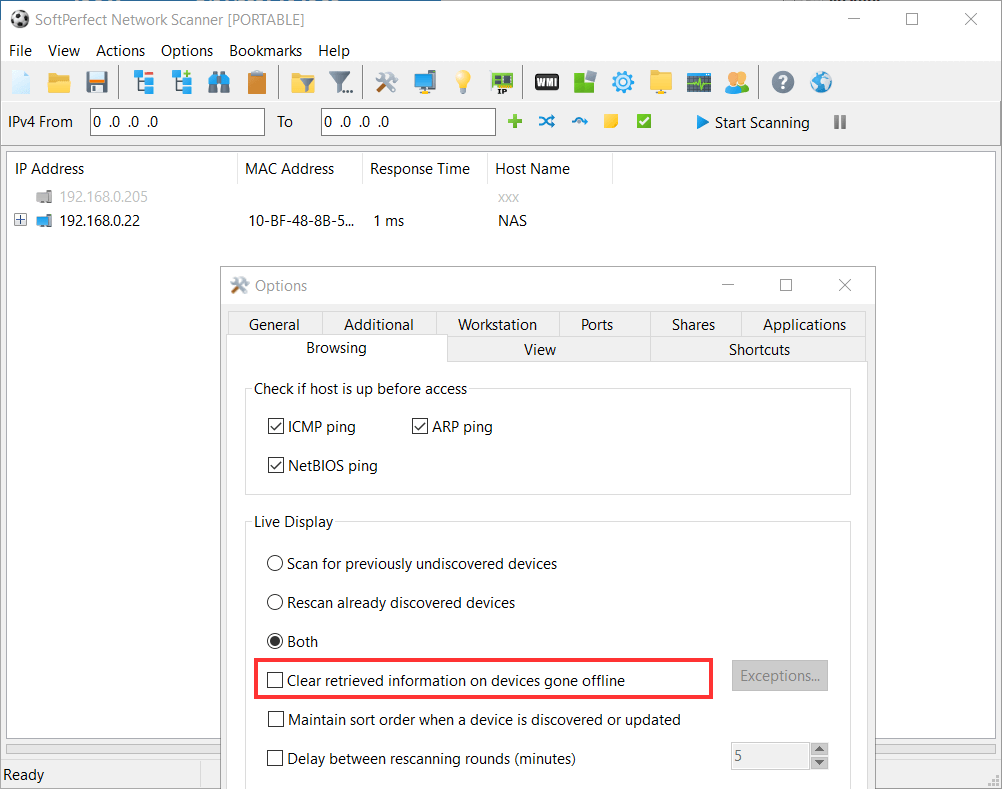Click the green squares toolbar icon
Image resolution: width=1002 pixels, height=789 pixels.
coord(585,82)
